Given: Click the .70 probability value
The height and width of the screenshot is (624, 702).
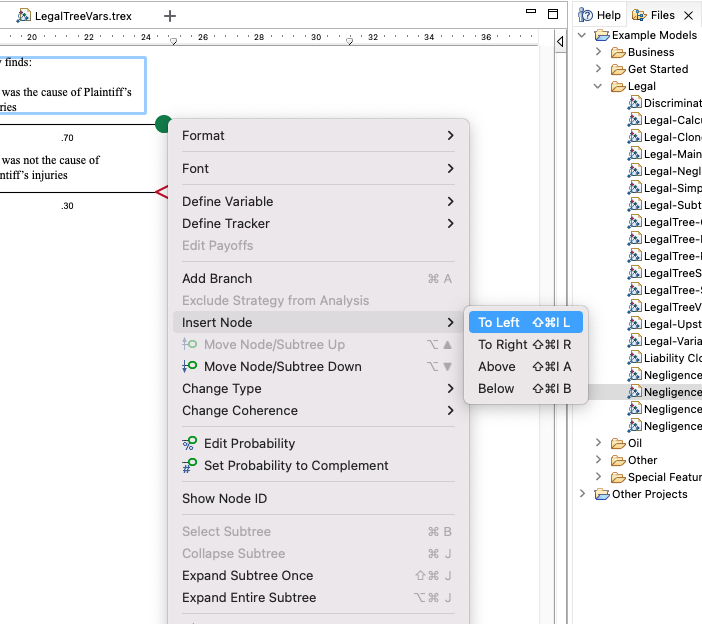Looking at the screenshot, I should click(67, 138).
